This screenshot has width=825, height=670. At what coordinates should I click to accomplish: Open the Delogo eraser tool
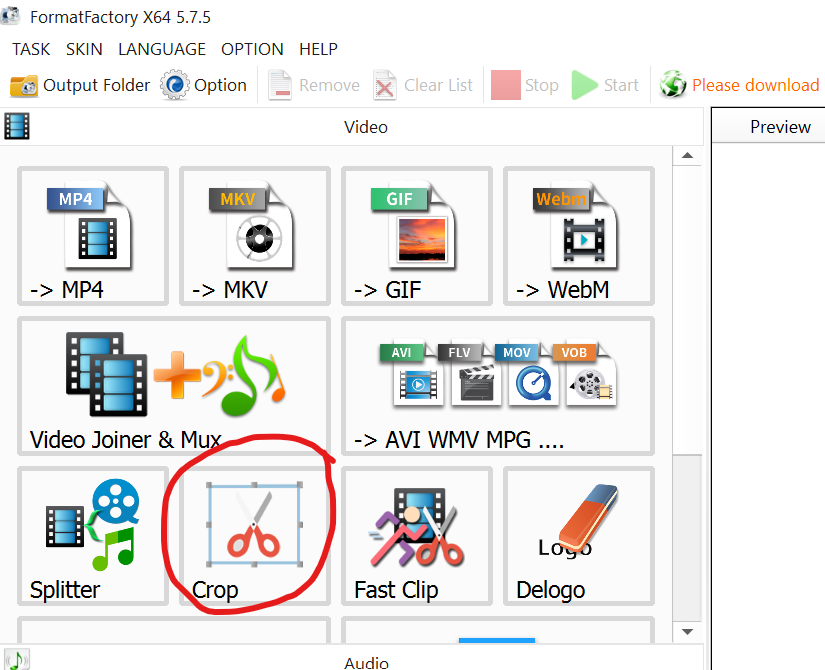579,536
